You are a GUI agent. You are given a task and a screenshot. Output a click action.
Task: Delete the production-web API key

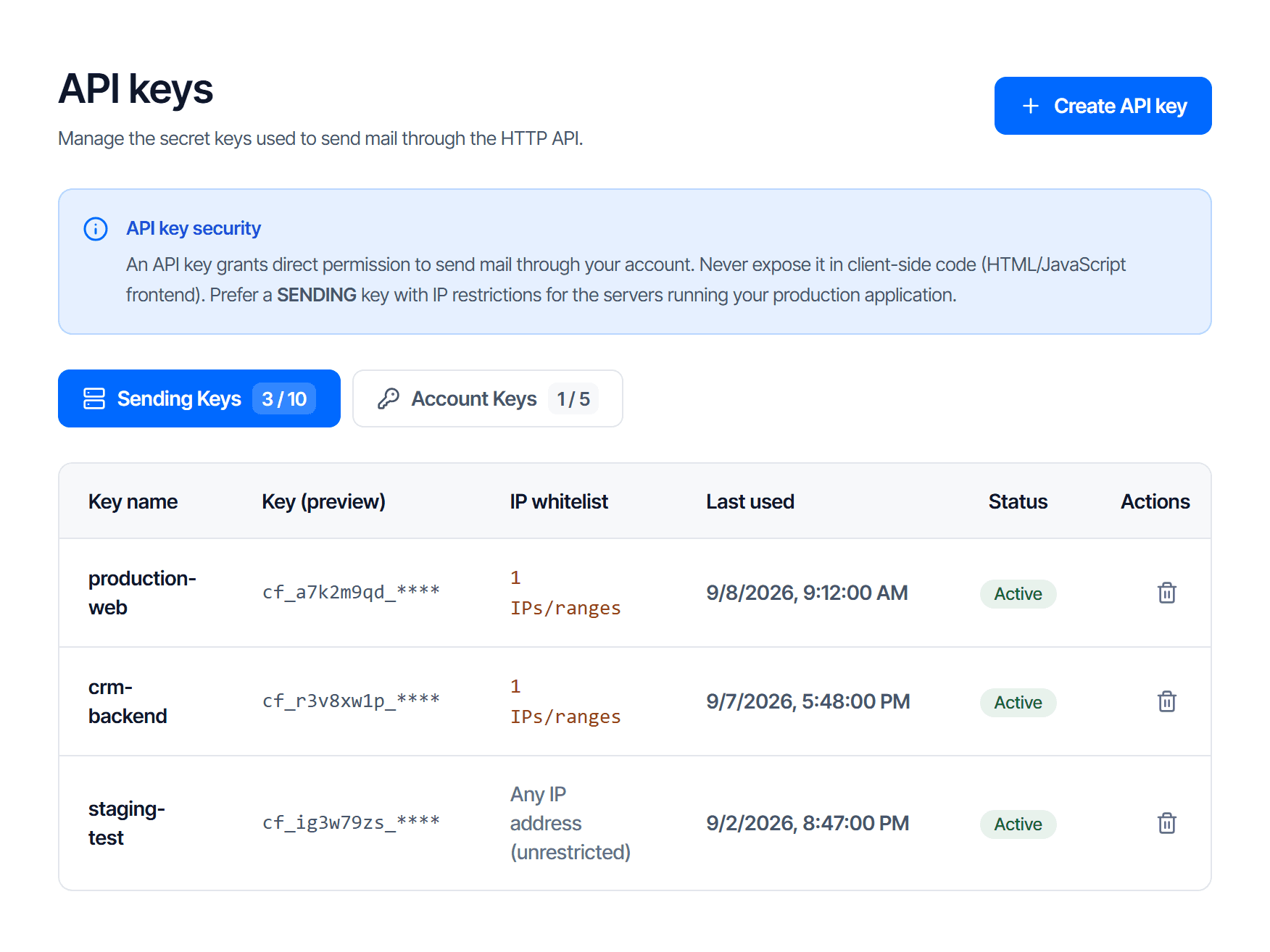(1166, 593)
